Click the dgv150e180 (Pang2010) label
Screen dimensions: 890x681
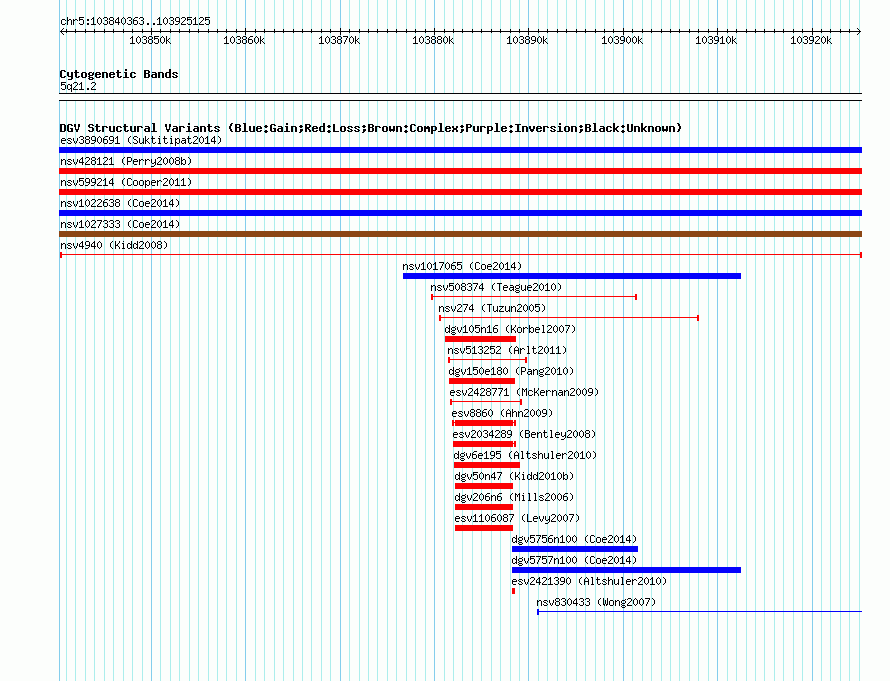coord(511,371)
